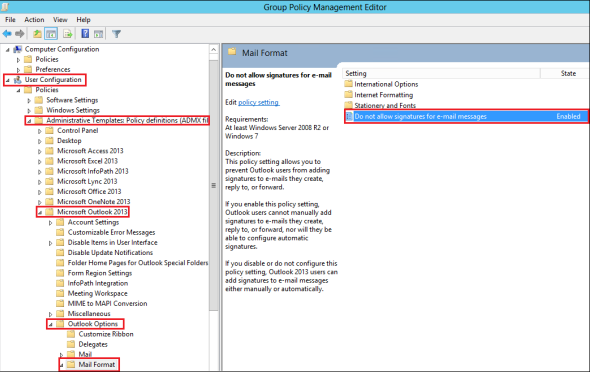Collapse the Outlook Options node arrow
The image size is (590, 372).
tap(50, 324)
